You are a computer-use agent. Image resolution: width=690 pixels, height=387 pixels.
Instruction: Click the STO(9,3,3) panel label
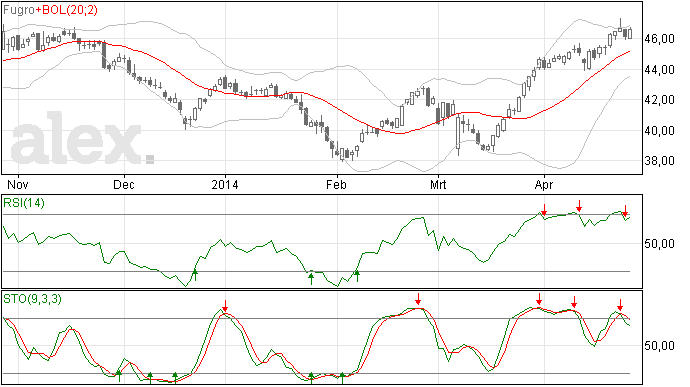(x=33, y=299)
